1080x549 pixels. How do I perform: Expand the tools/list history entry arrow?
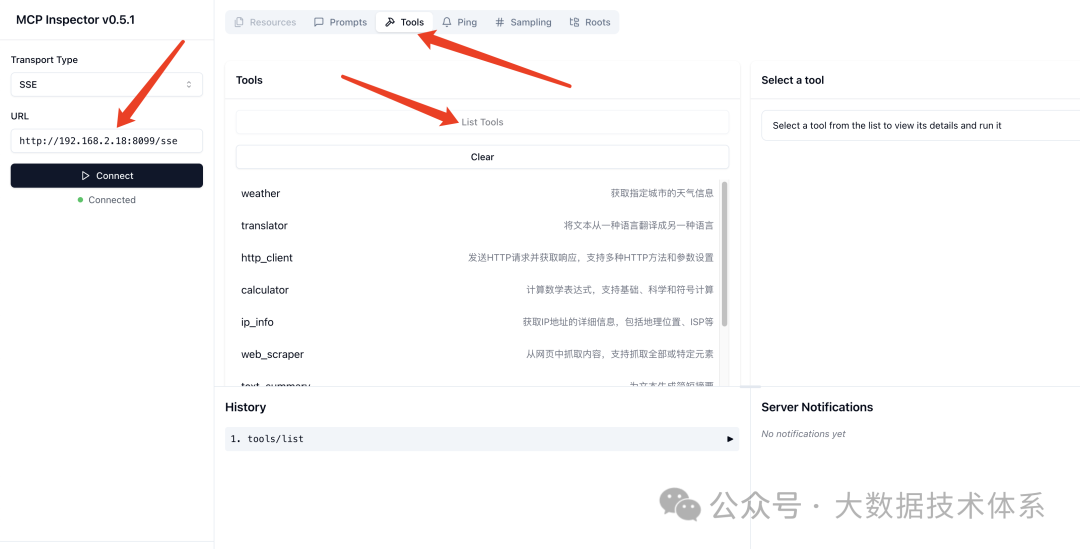pos(730,439)
